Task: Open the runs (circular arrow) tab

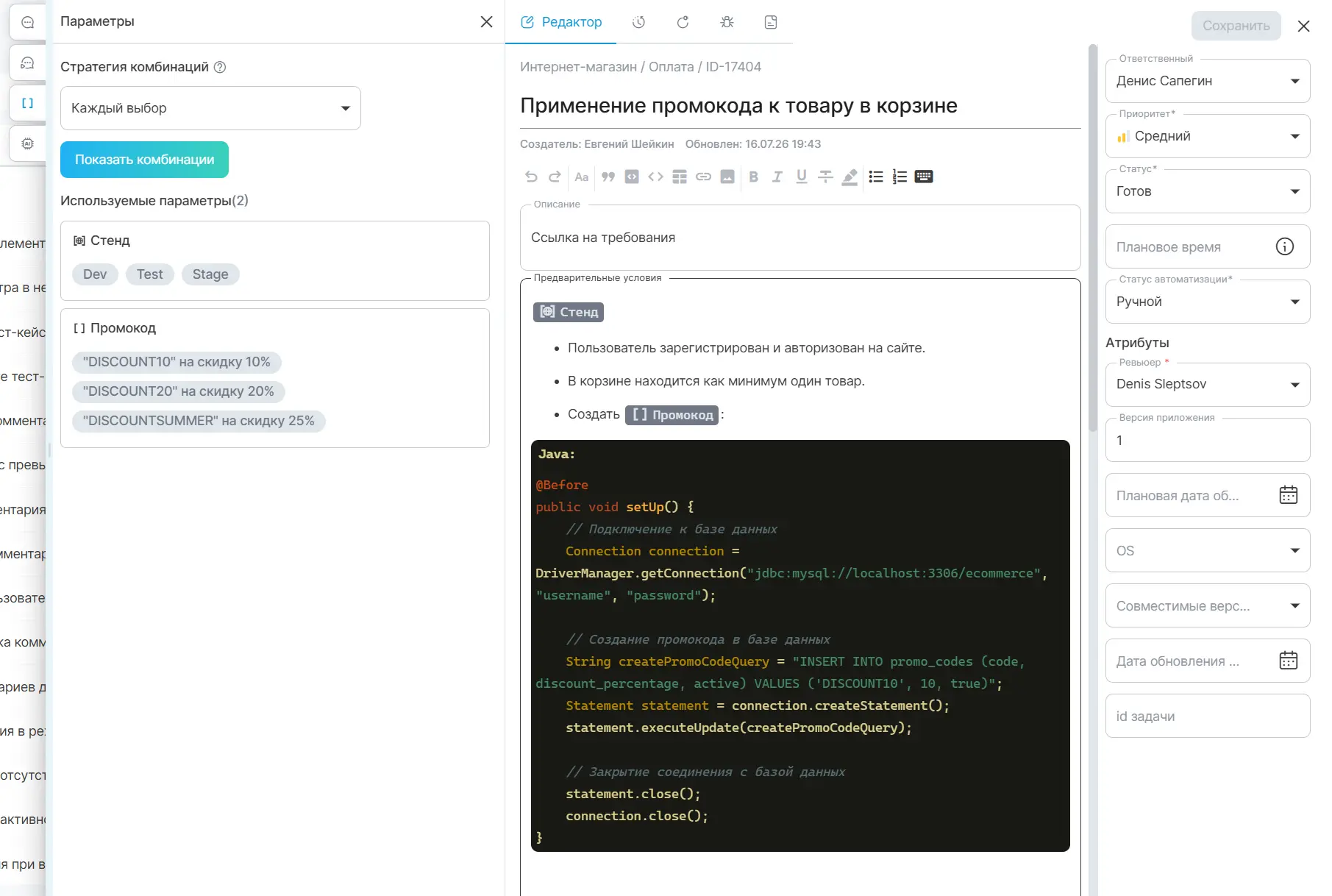Action: [683, 22]
